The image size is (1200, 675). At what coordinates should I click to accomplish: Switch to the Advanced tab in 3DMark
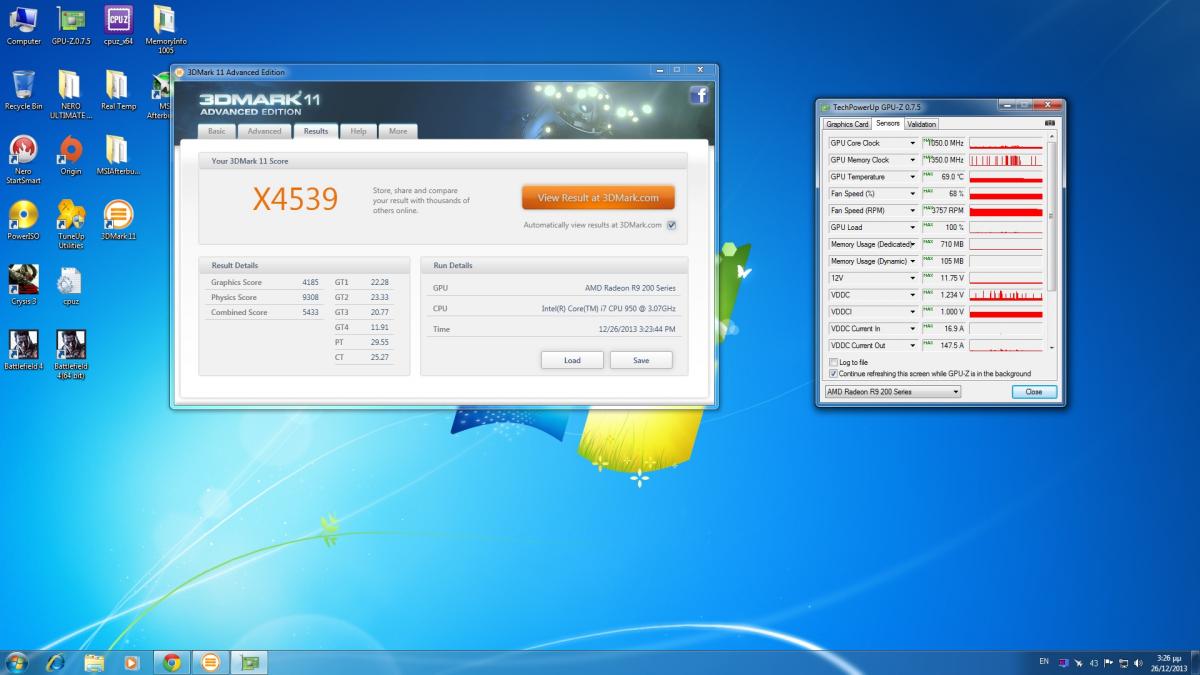tap(264, 131)
